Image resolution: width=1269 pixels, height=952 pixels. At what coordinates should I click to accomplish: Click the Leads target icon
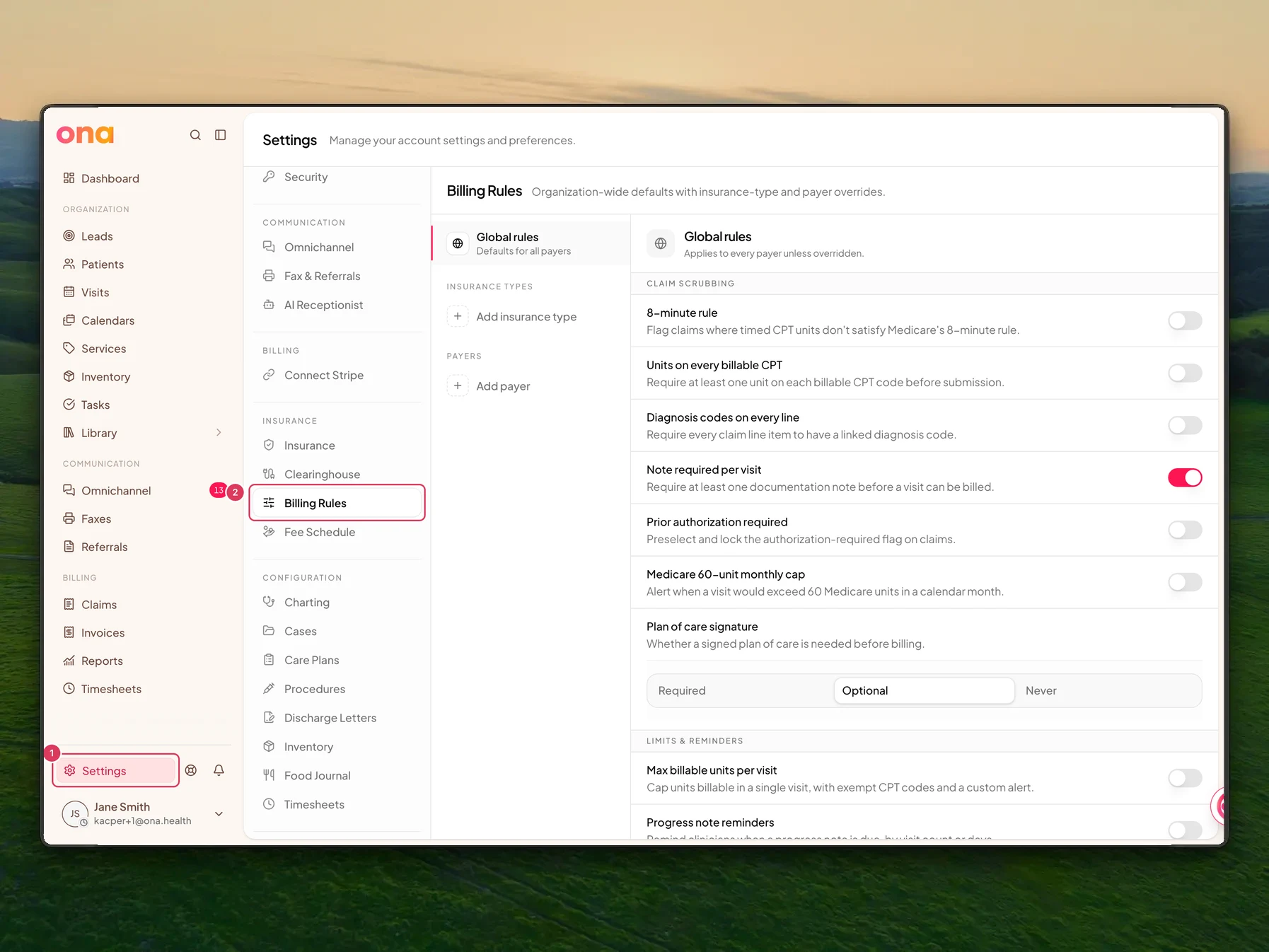(69, 236)
